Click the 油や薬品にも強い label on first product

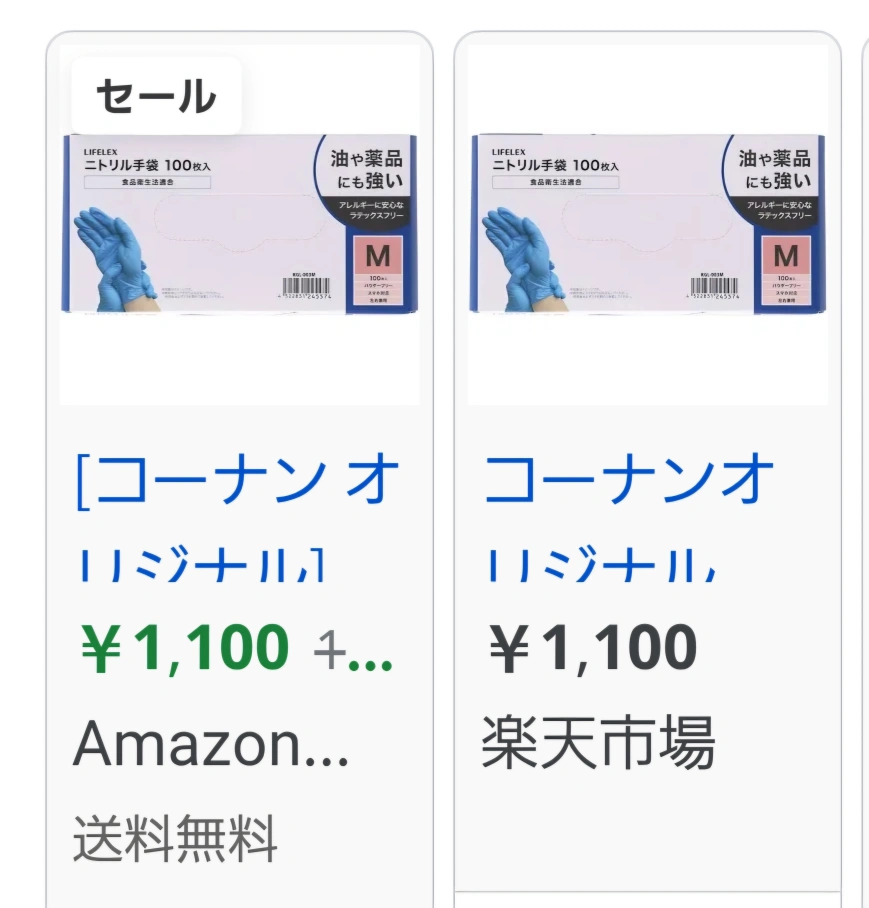(366, 169)
